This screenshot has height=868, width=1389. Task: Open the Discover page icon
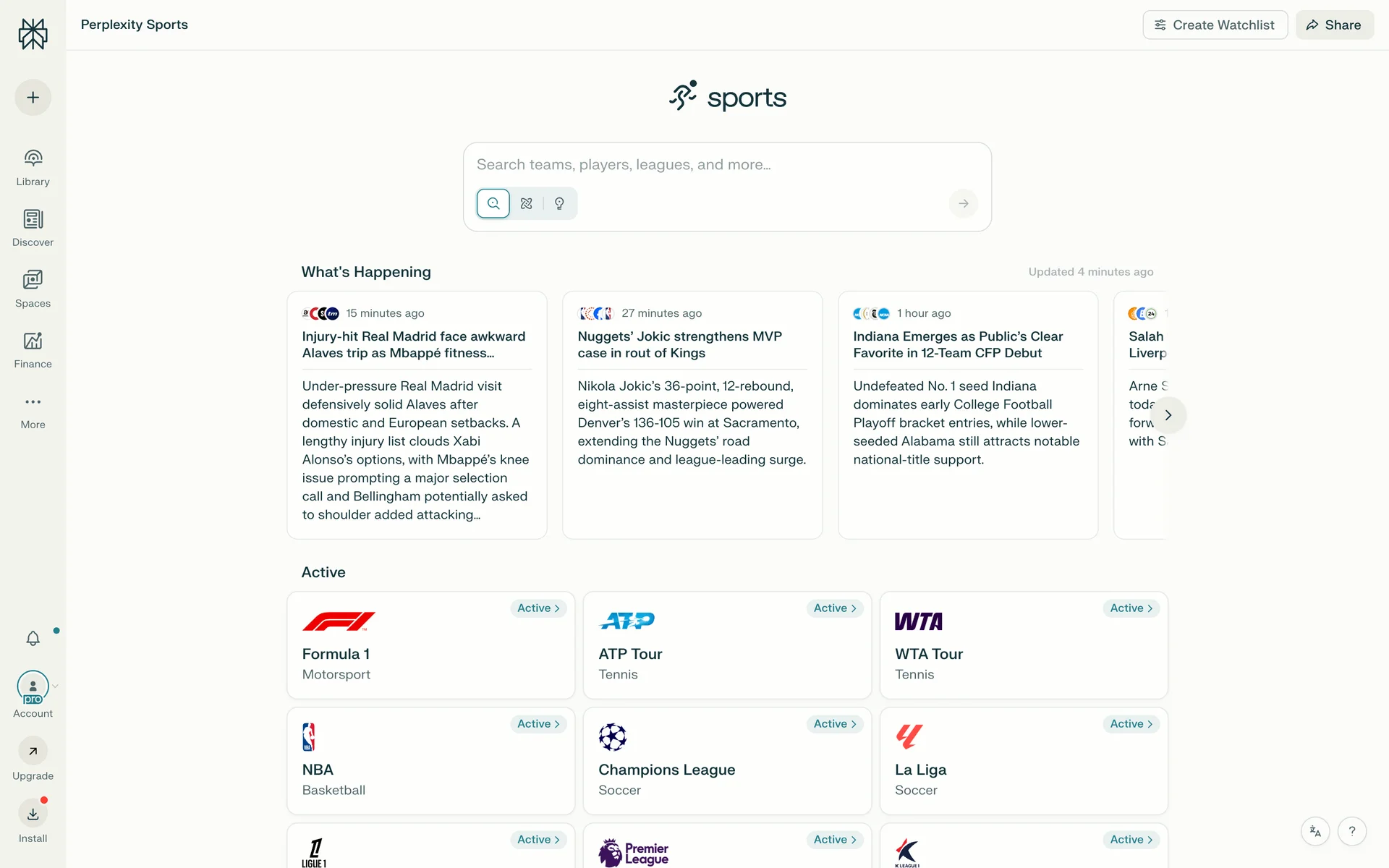click(33, 219)
